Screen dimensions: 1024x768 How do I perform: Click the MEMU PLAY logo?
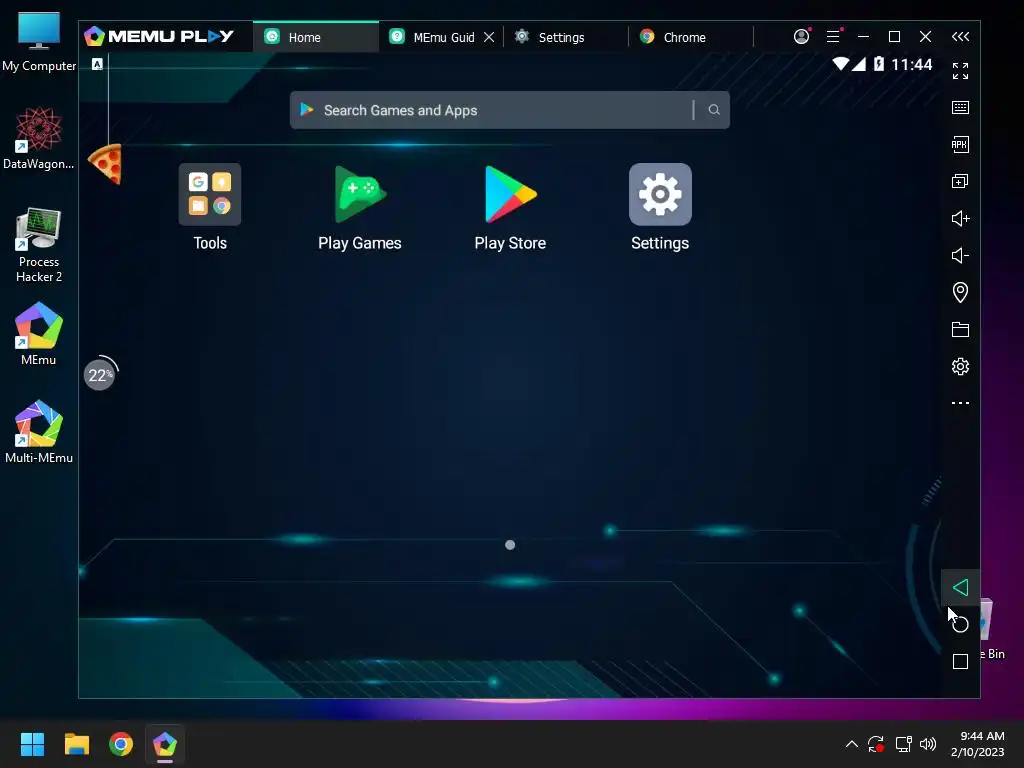(159, 37)
